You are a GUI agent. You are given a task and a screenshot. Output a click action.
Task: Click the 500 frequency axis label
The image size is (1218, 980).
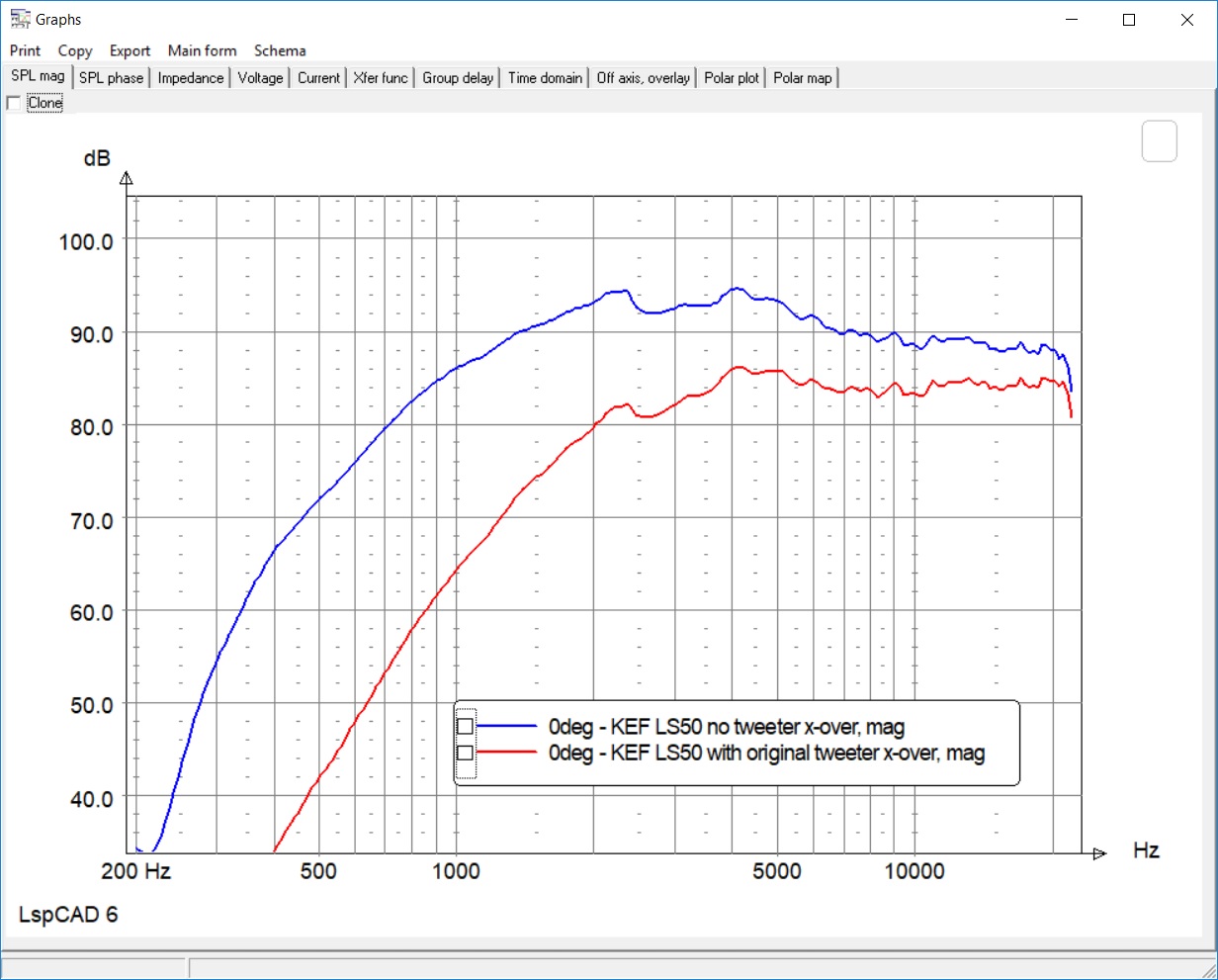click(318, 871)
